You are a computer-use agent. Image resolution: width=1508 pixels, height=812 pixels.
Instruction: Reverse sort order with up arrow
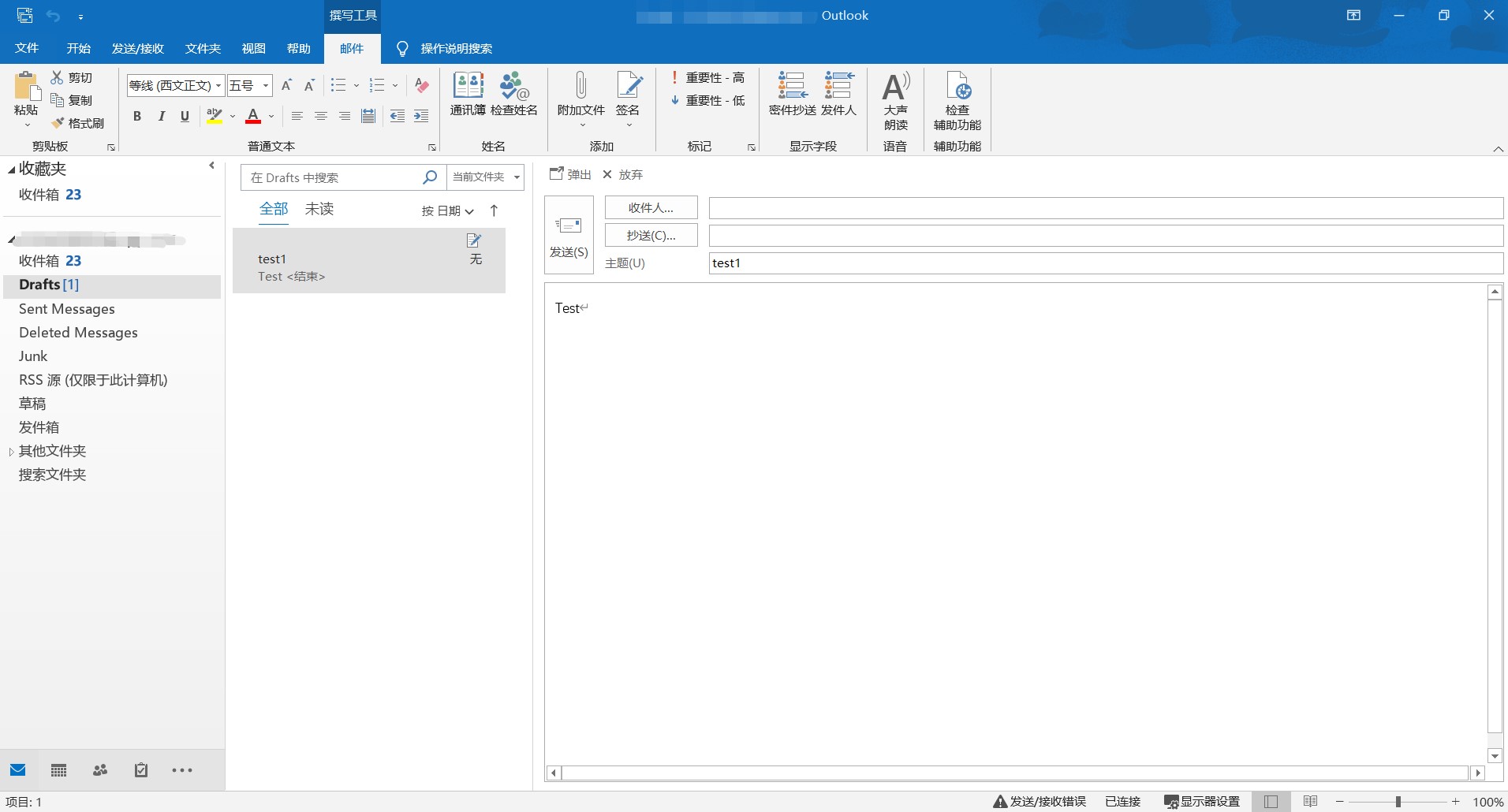click(494, 210)
